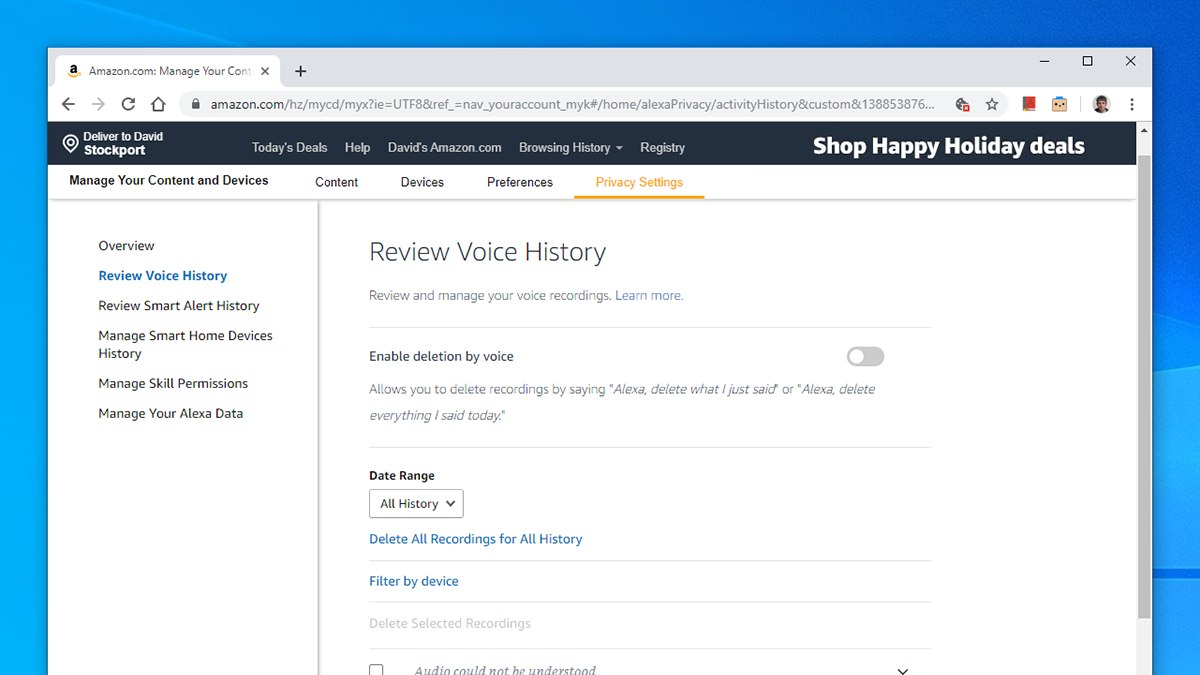Open Registry in the nav bar
Screen dimensions: 1200x675
pyautogui.click(x=662, y=147)
